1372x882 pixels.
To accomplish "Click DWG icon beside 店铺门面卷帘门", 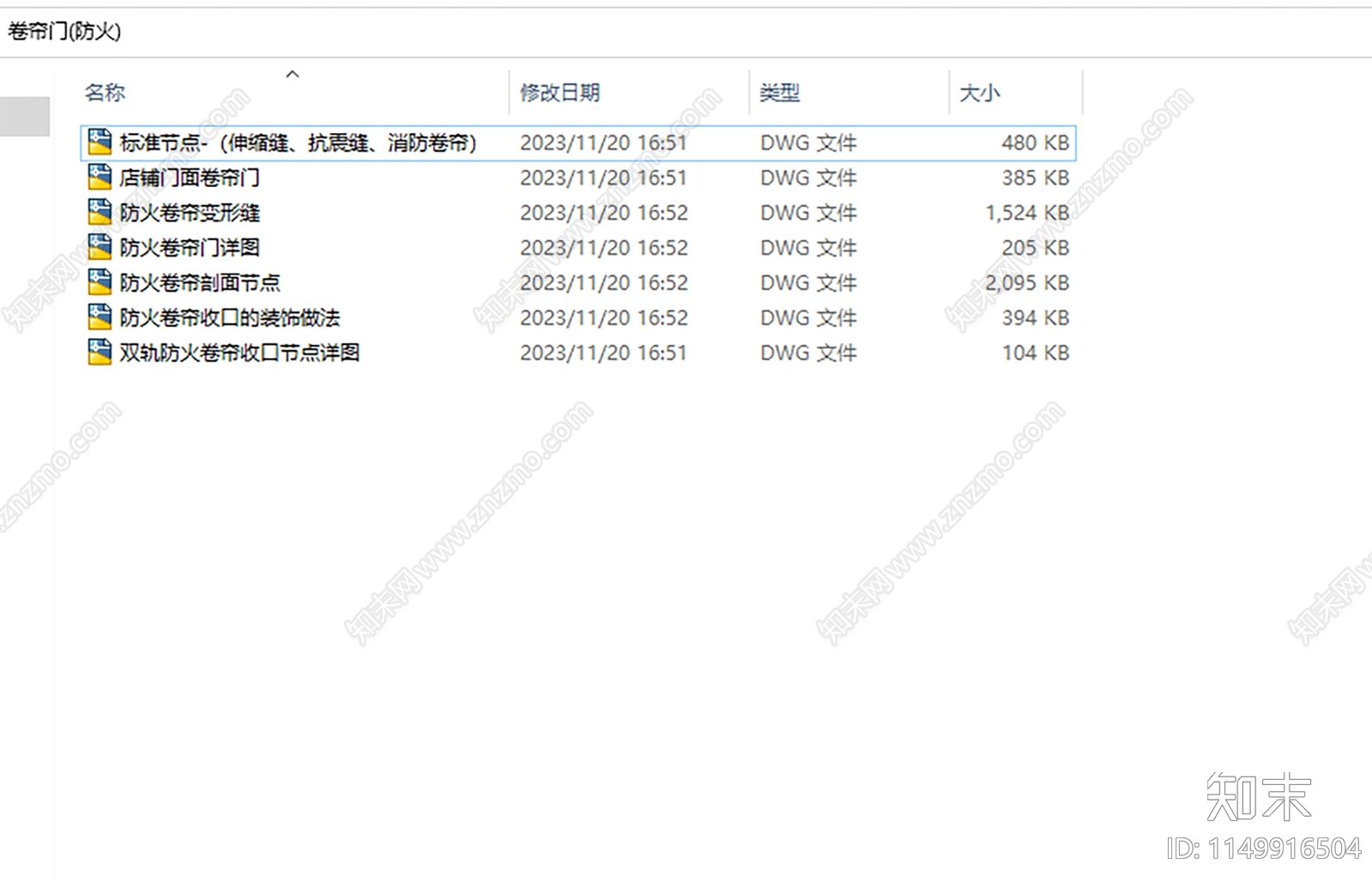I will click(x=99, y=178).
